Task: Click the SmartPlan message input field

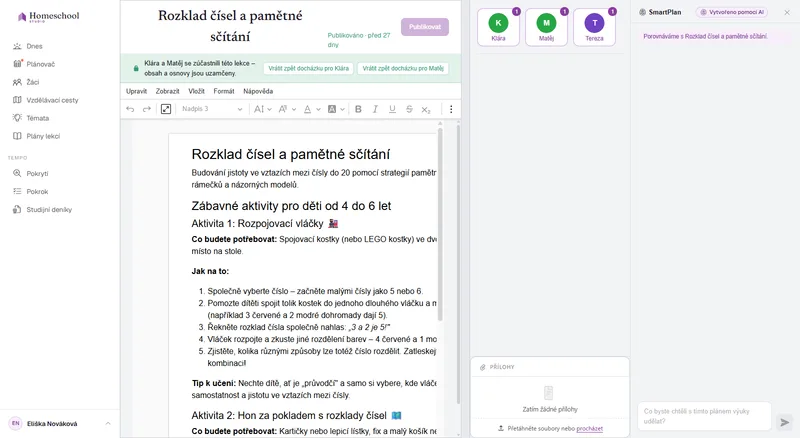Action: 704,416
